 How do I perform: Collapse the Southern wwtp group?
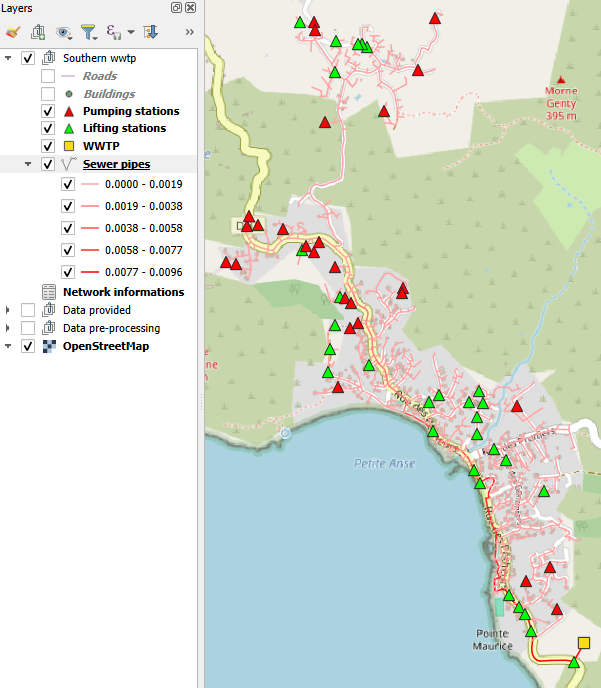[x=9, y=59]
